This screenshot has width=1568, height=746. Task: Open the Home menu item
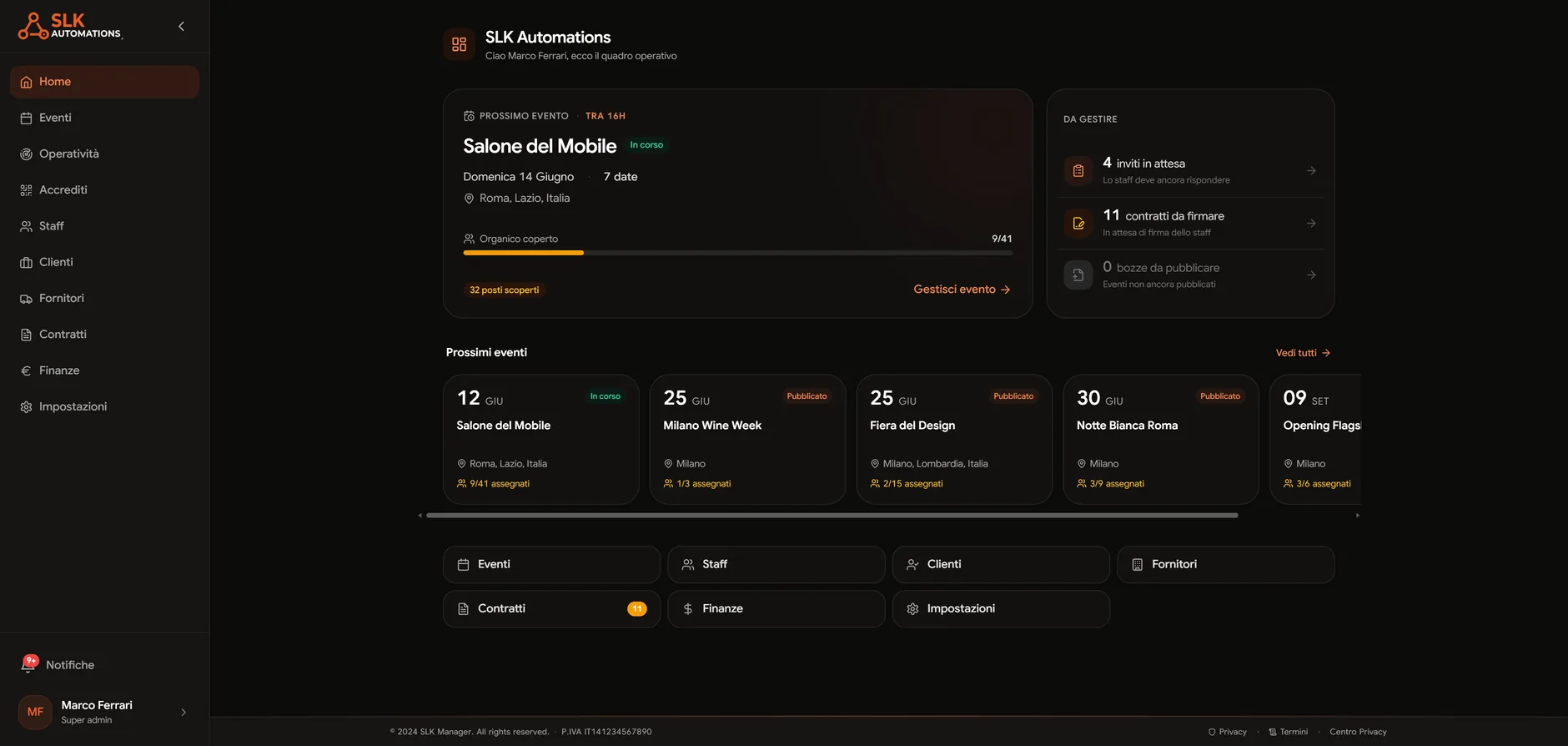coord(104,82)
